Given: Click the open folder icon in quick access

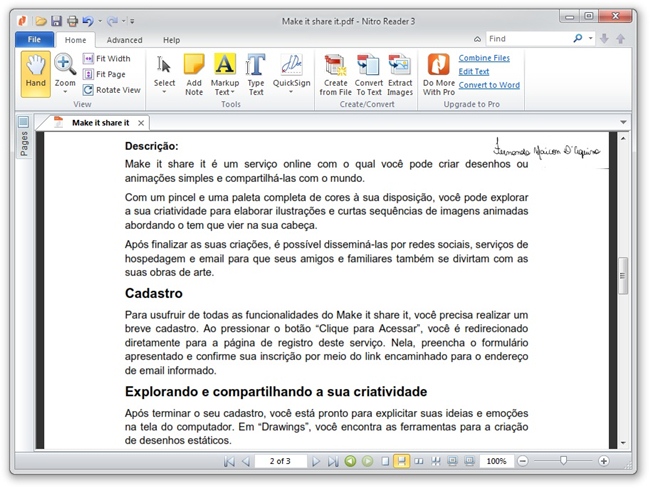Looking at the screenshot, I should tap(41, 21).
